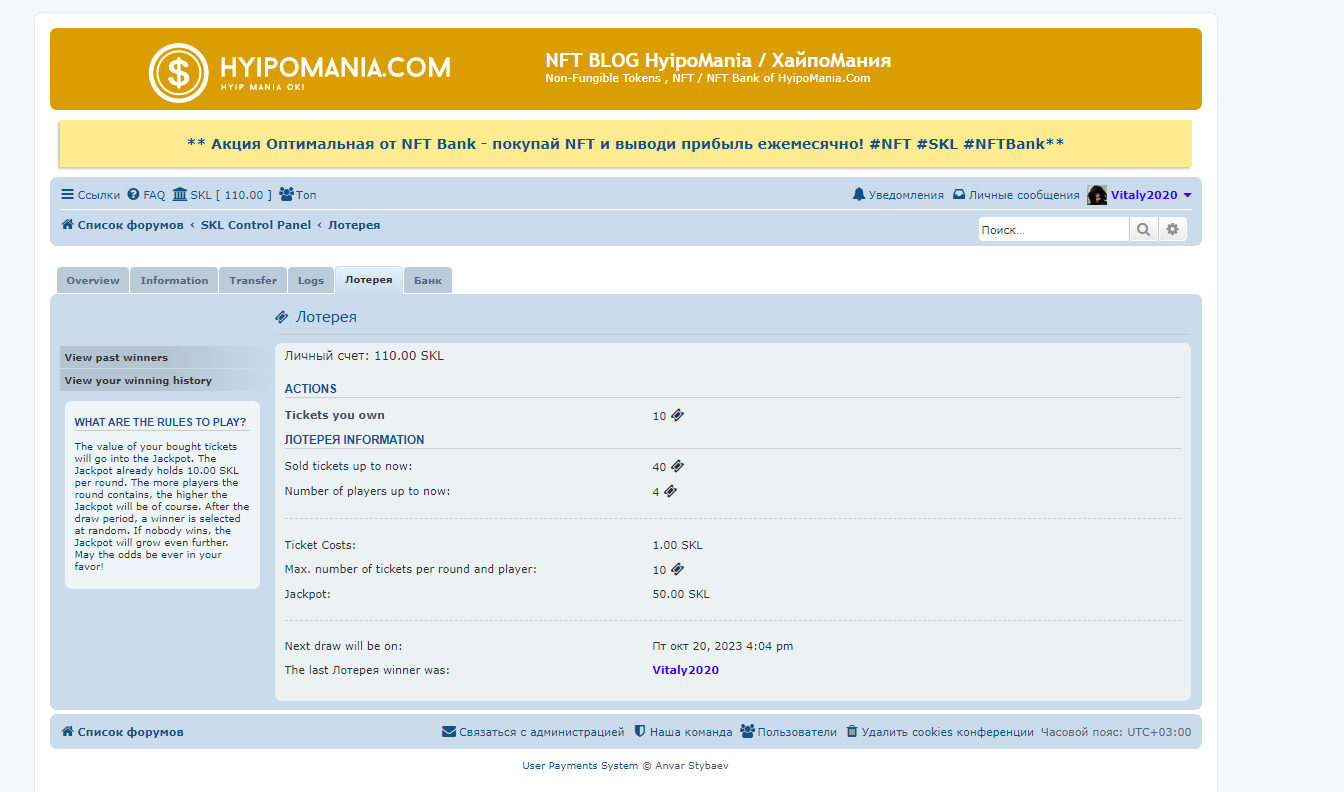
Task: Switch to the Overview tab
Action: (93, 281)
